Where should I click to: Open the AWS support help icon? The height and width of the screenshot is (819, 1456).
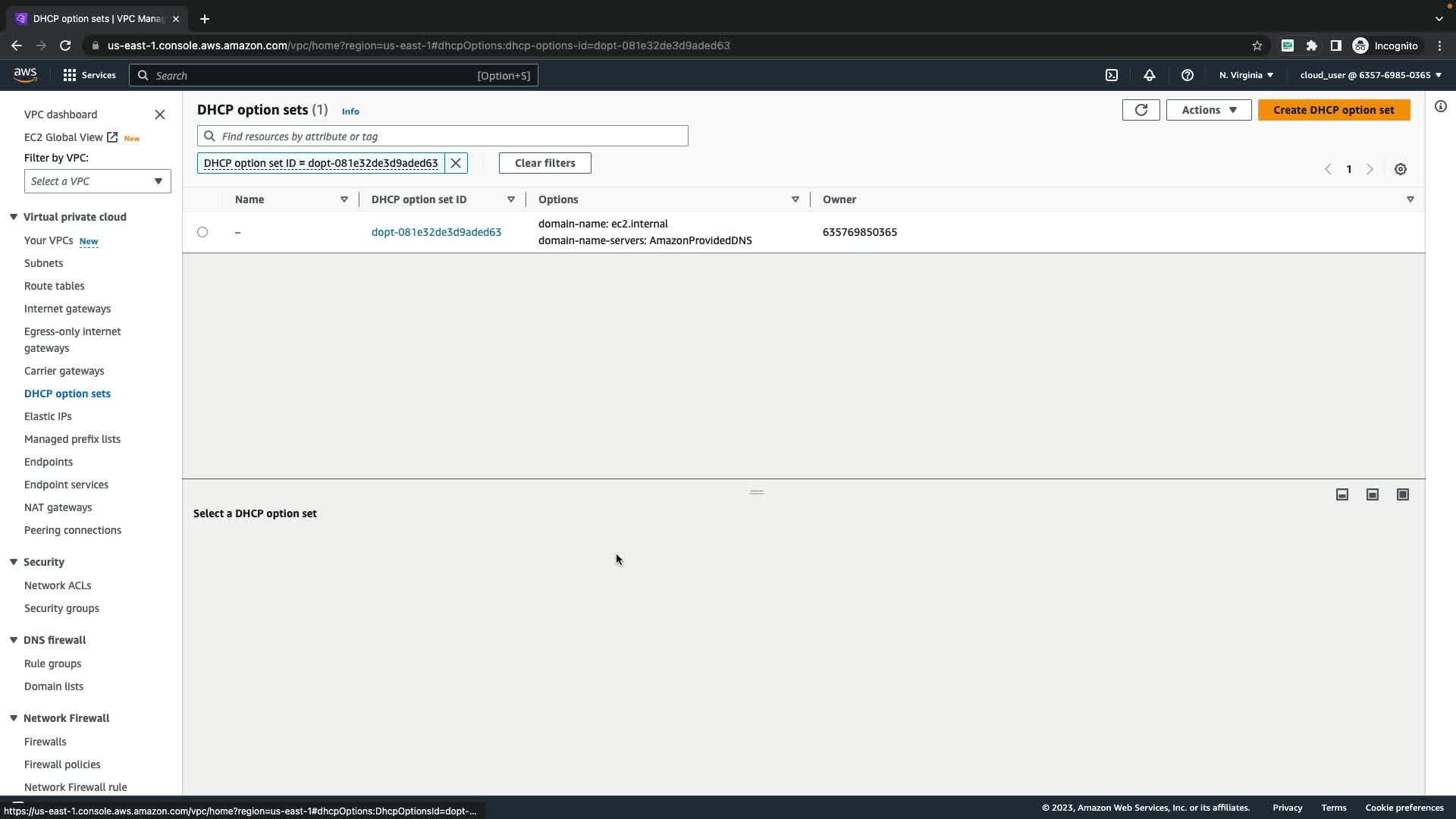click(x=1188, y=75)
